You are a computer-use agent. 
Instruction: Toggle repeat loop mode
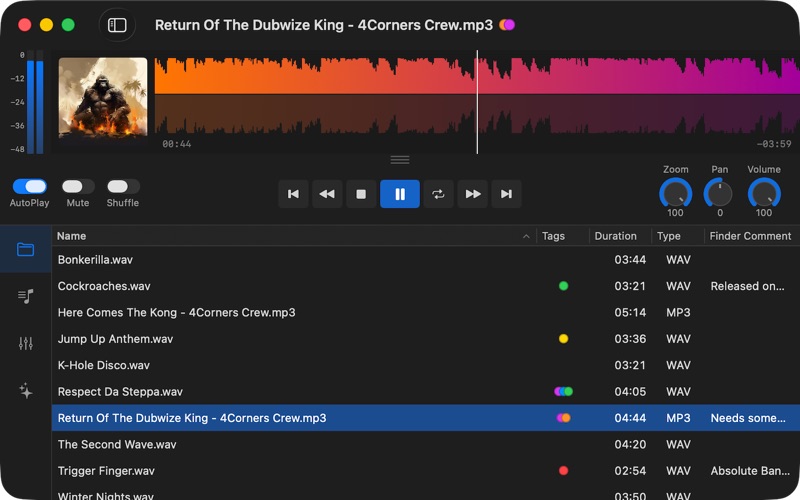click(x=438, y=194)
